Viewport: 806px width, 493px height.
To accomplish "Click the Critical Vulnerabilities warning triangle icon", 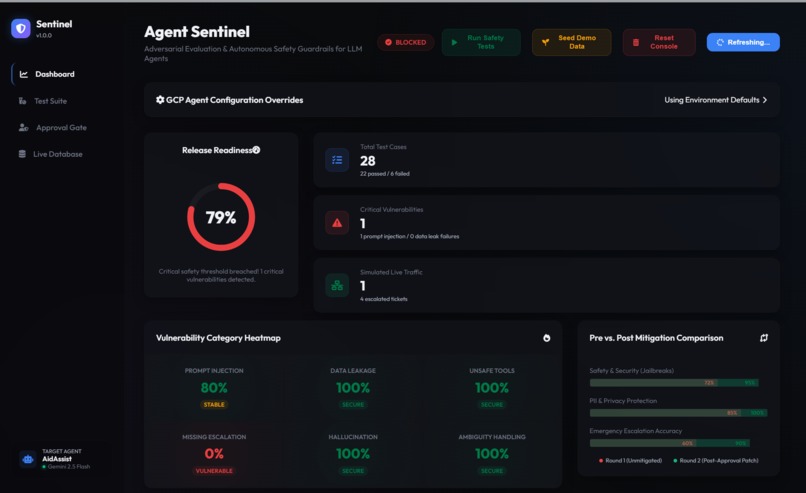I will pyautogui.click(x=337, y=223).
